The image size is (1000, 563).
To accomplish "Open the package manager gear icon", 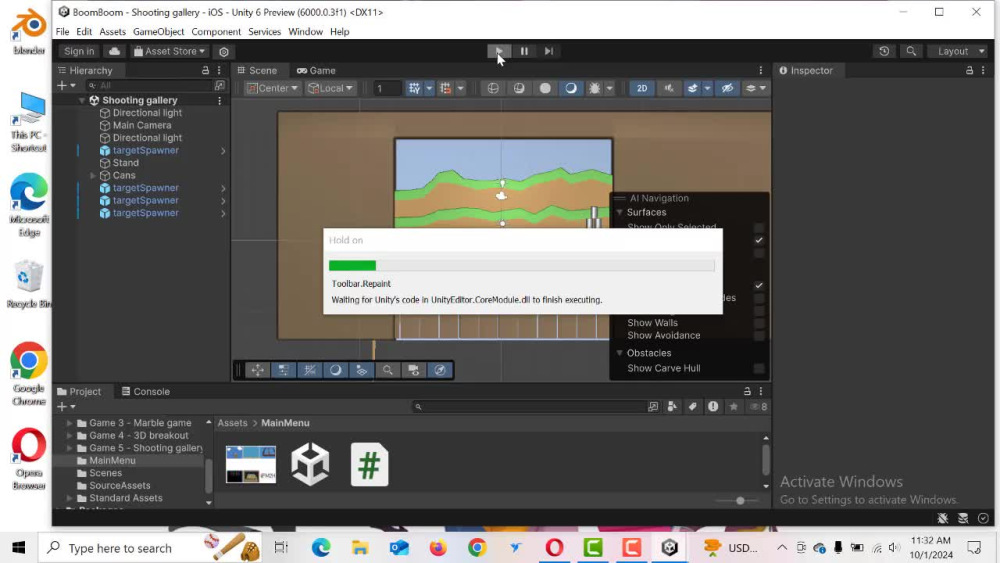I will click(224, 52).
